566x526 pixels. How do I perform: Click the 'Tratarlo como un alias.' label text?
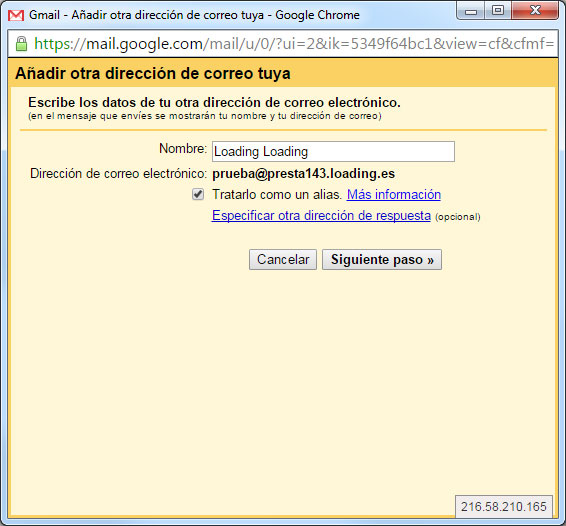277,195
